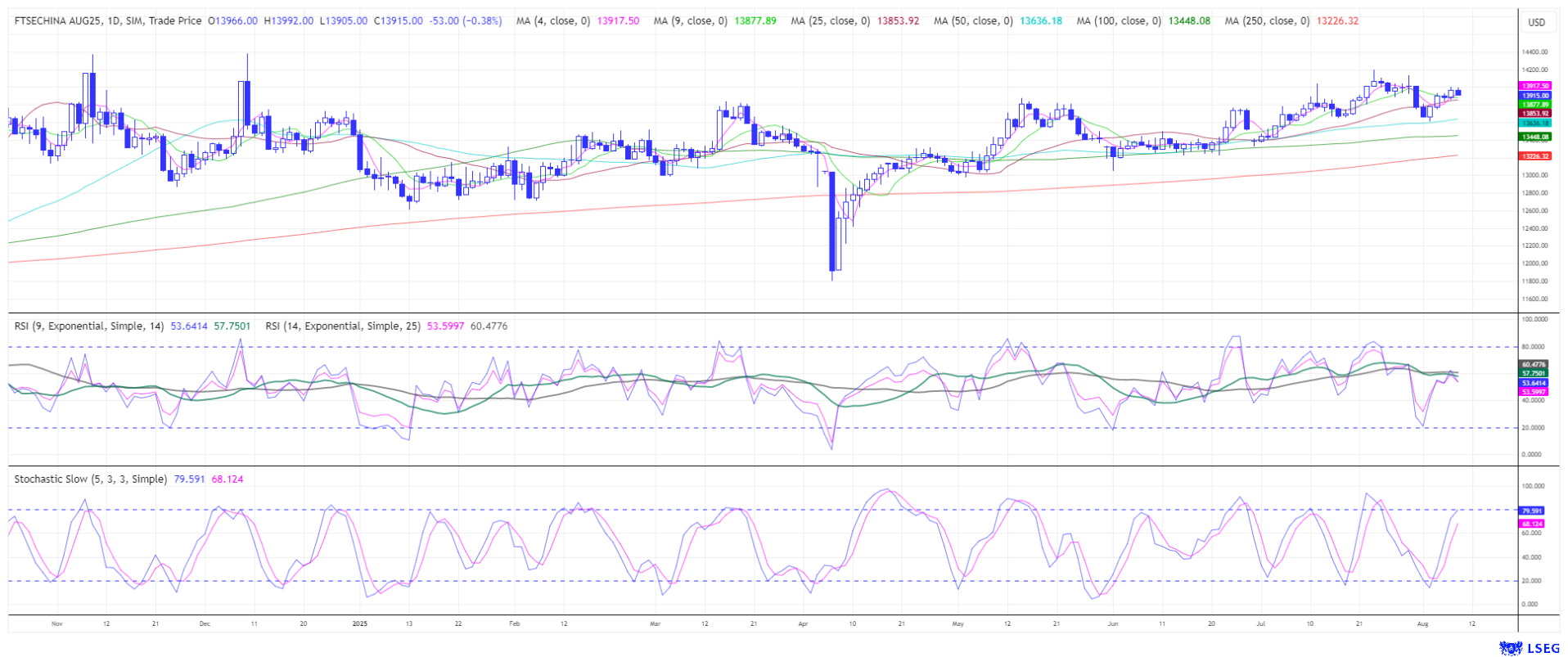The width and height of the screenshot is (1568, 657).
Task: Click the 14400.00 price axis label
Action: (x=1534, y=52)
